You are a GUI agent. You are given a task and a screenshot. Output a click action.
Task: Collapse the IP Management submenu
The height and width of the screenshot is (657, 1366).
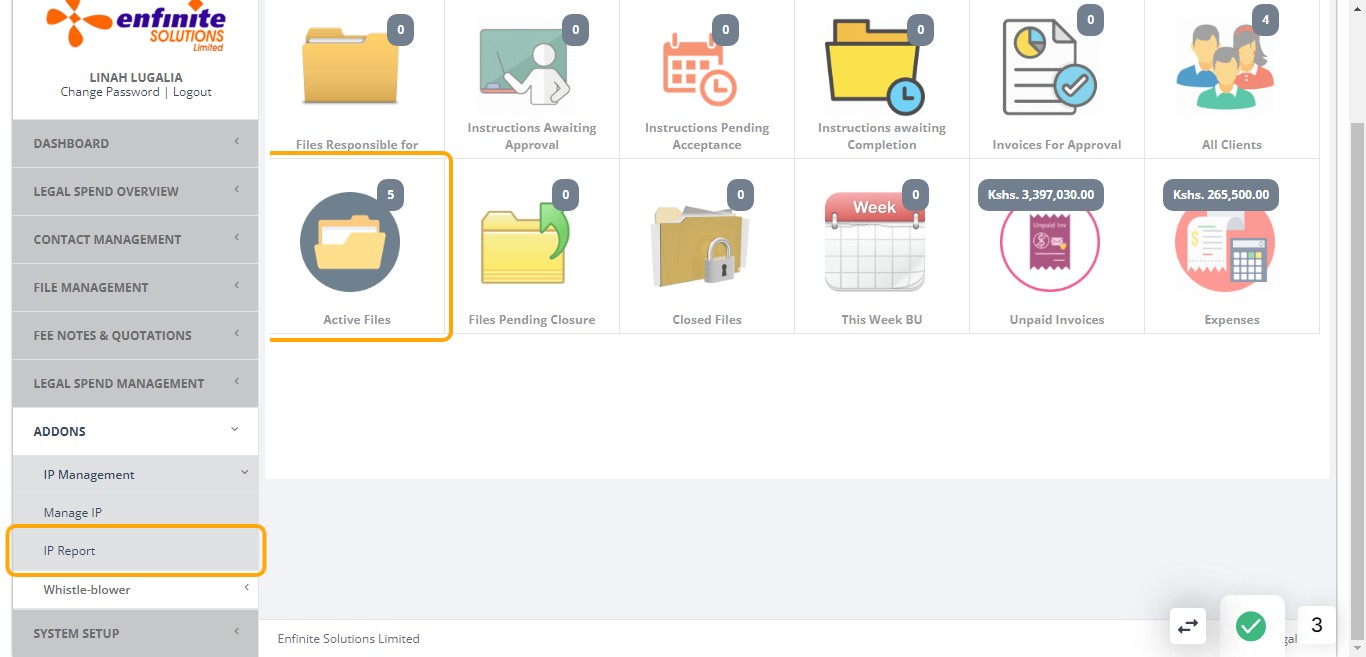pyautogui.click(x=135, y=475)
